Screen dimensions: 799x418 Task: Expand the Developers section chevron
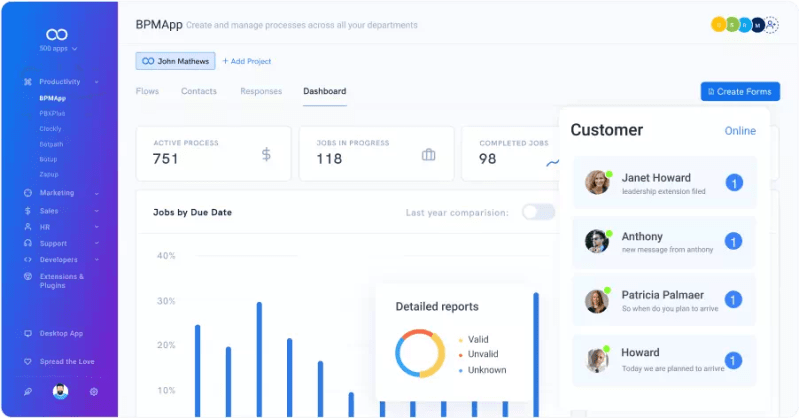click(96, 260)
